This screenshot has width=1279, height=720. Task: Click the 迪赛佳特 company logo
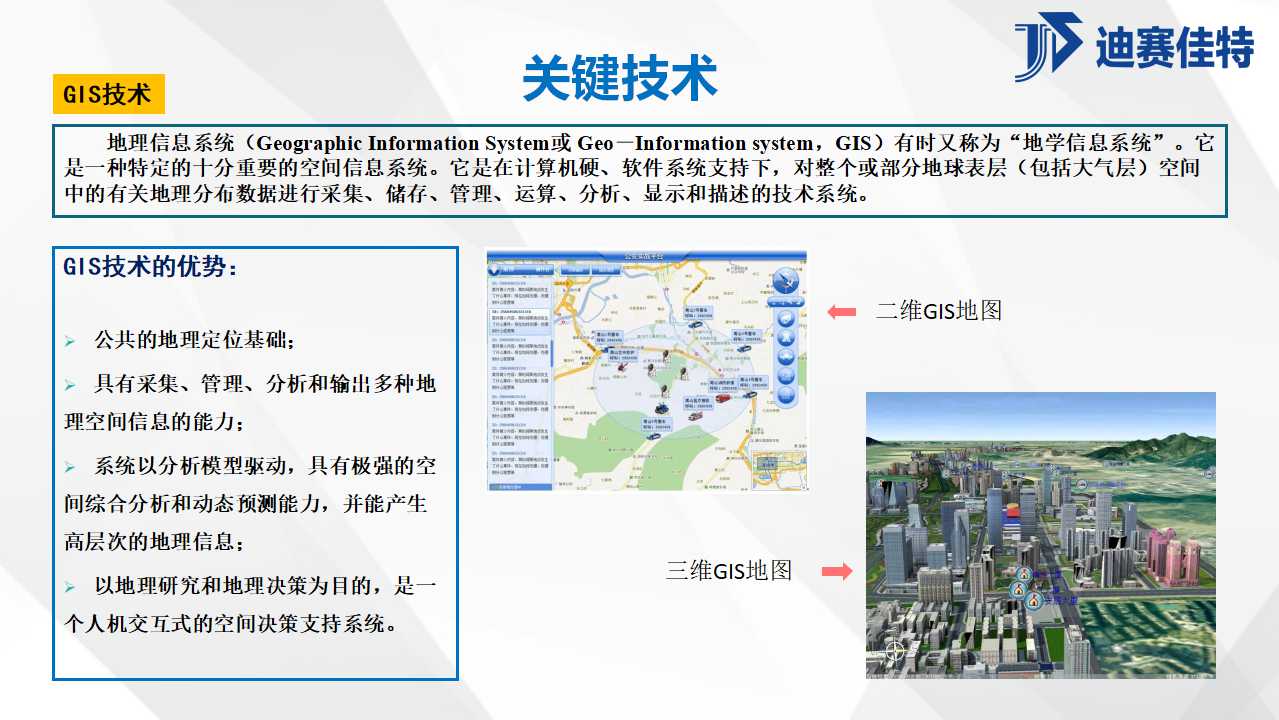pyautogui.click(x=1134, y=46)
